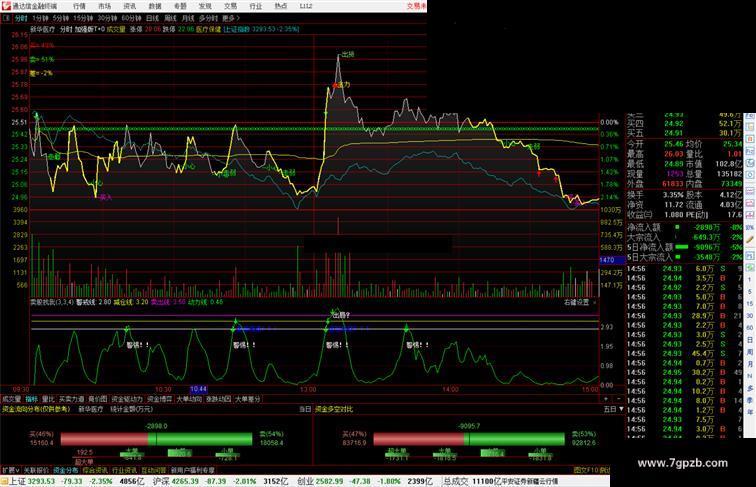Switch to the 15分钟 chart tab
The image size is (756, 487).
83,18
